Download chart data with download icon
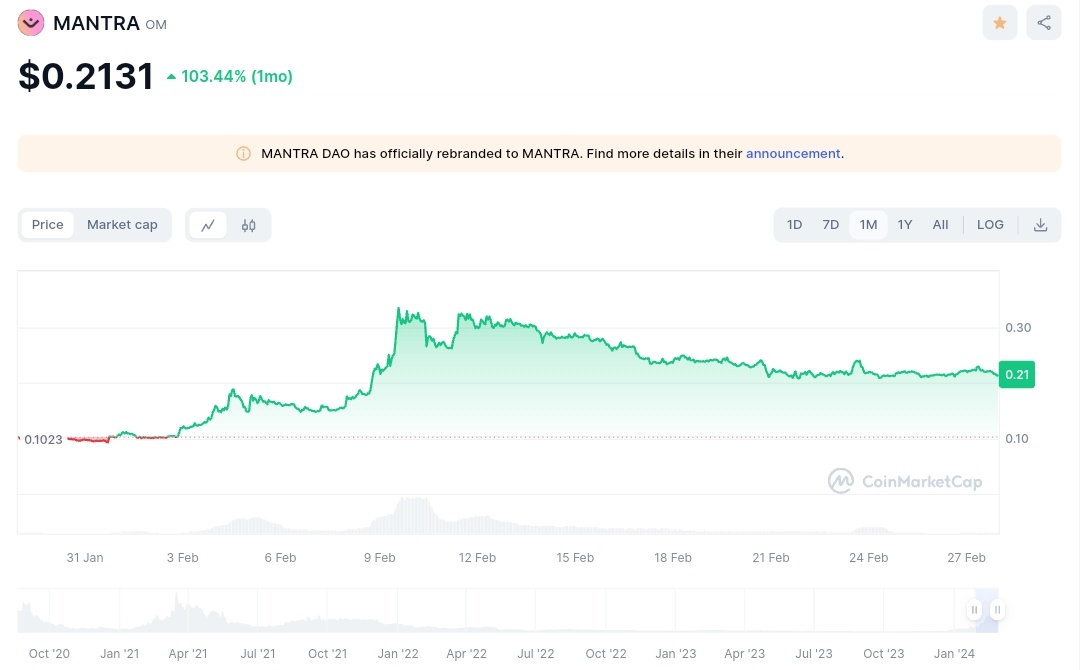Screen dimensions: 1080x670 1040,225
